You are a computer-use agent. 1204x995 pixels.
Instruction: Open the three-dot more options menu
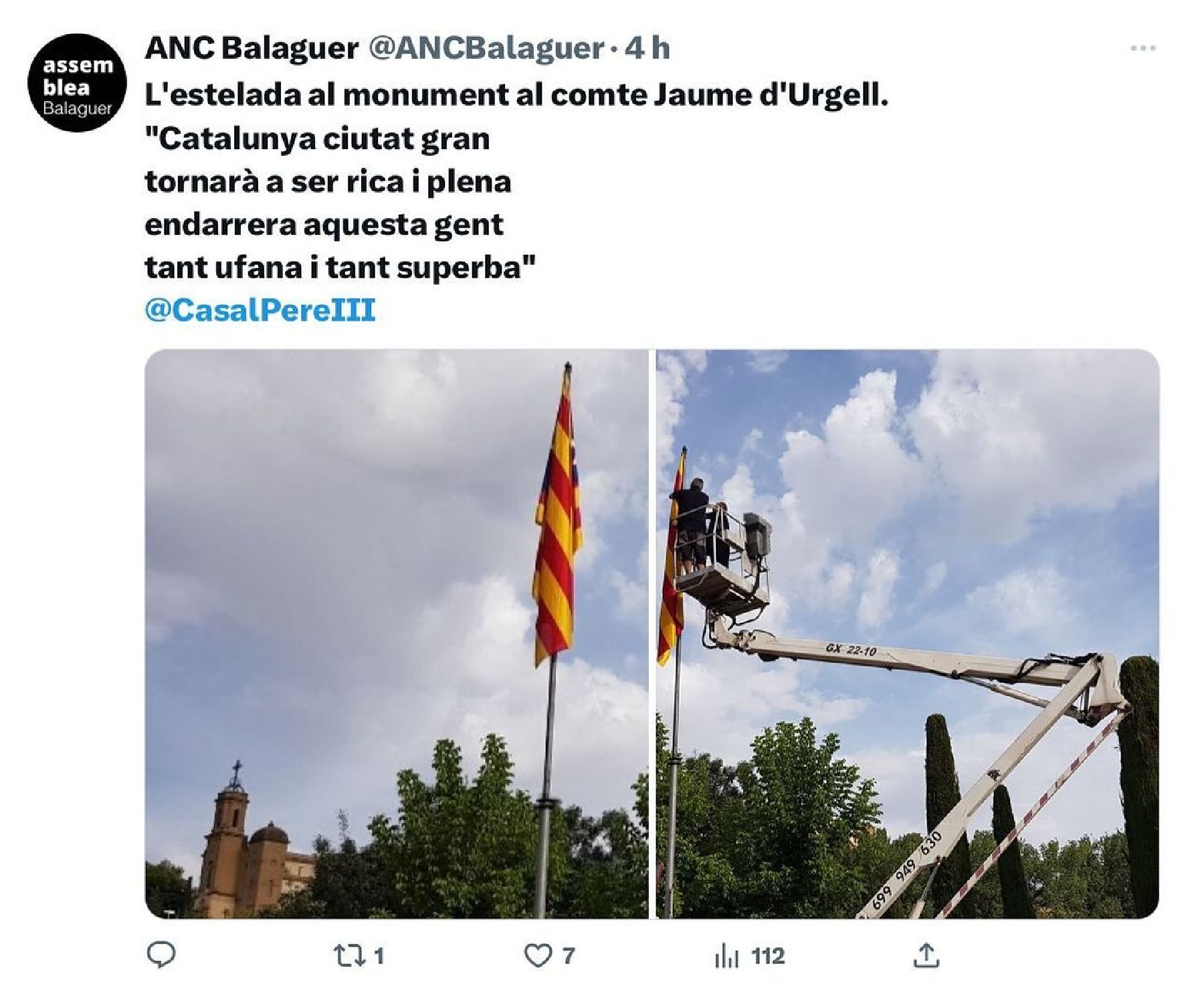click(1142, 48)
